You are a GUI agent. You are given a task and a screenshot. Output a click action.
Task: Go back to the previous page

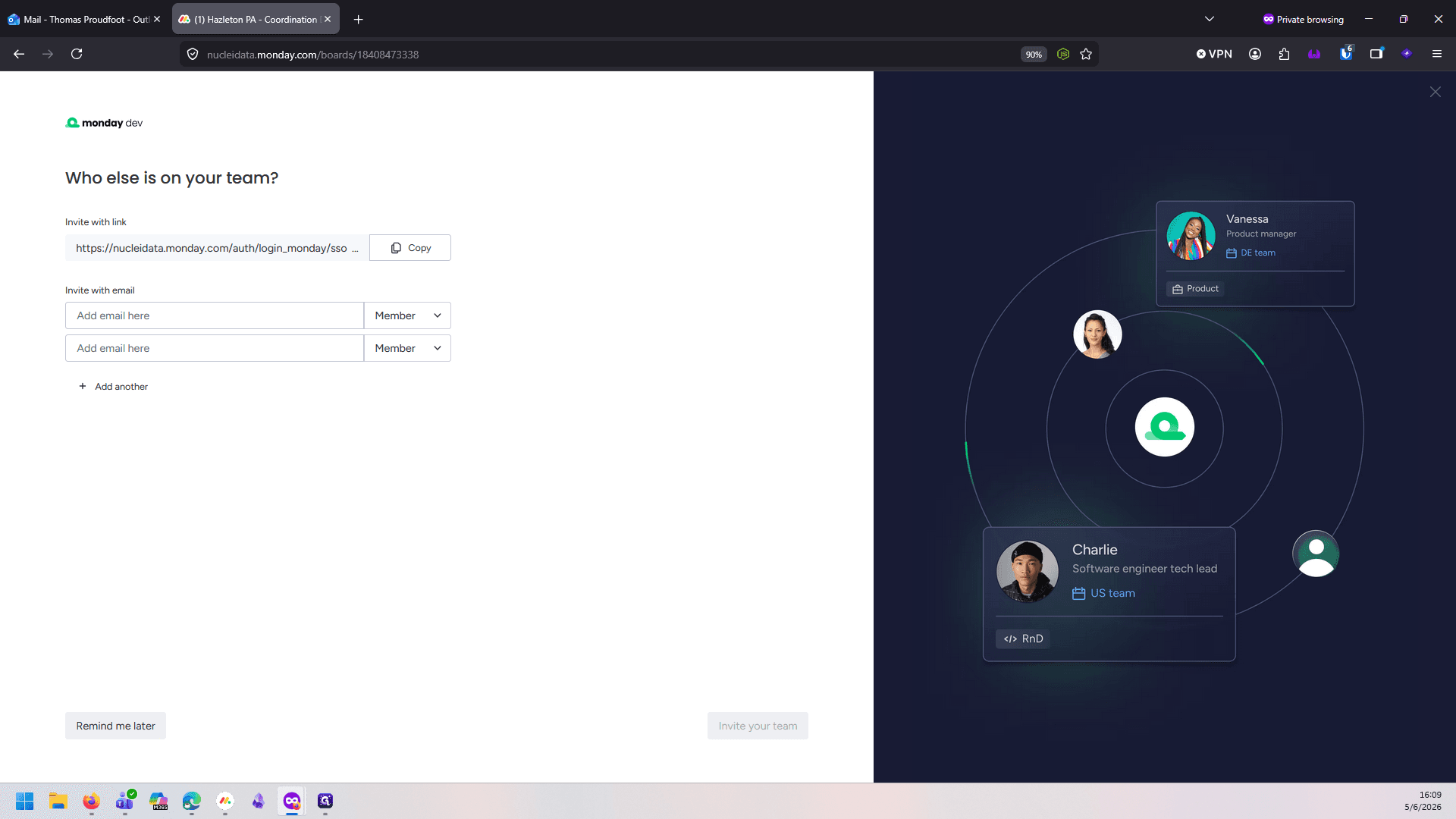click(19, 54)
